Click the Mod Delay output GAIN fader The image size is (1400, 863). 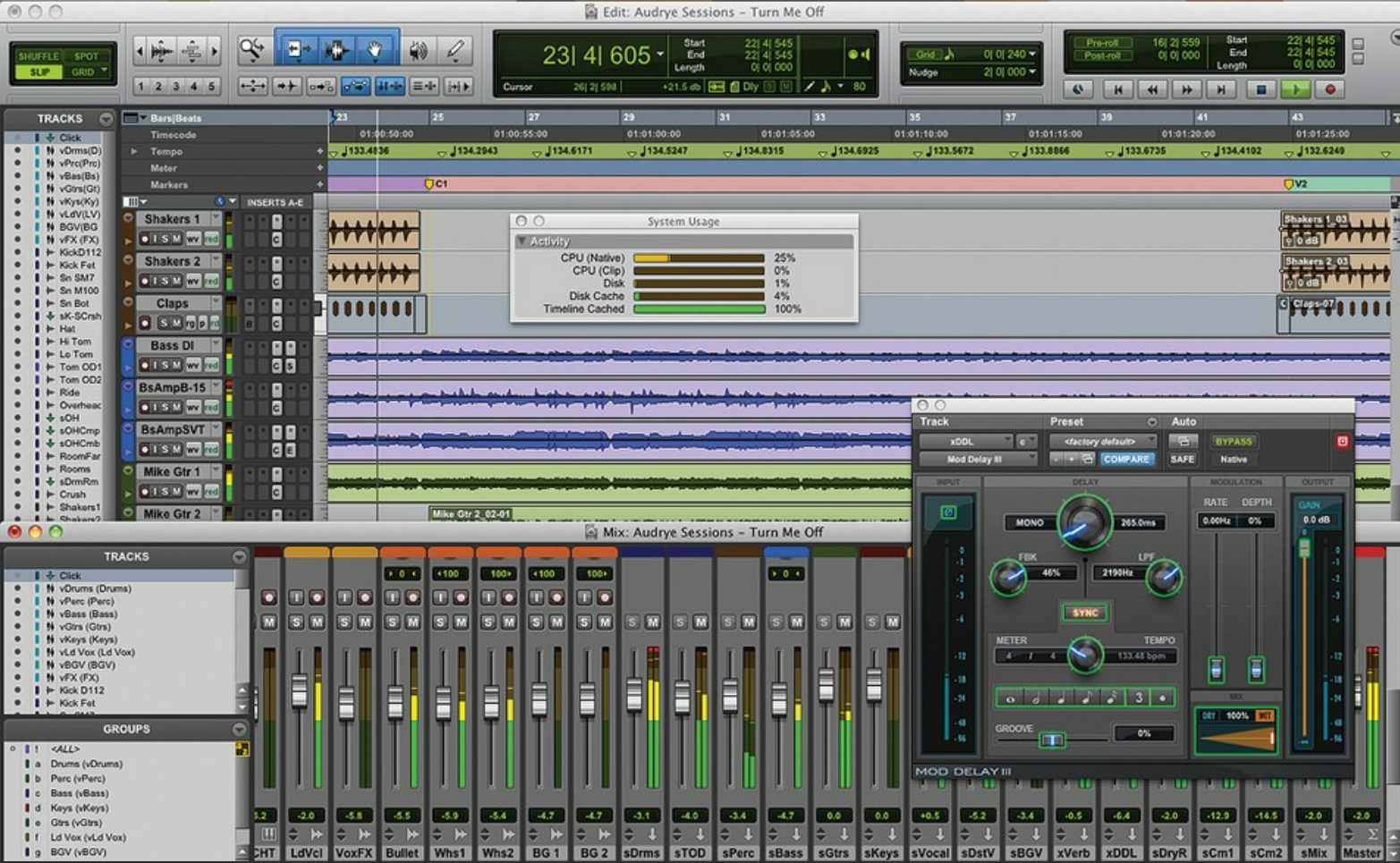tap(1304, 547)
